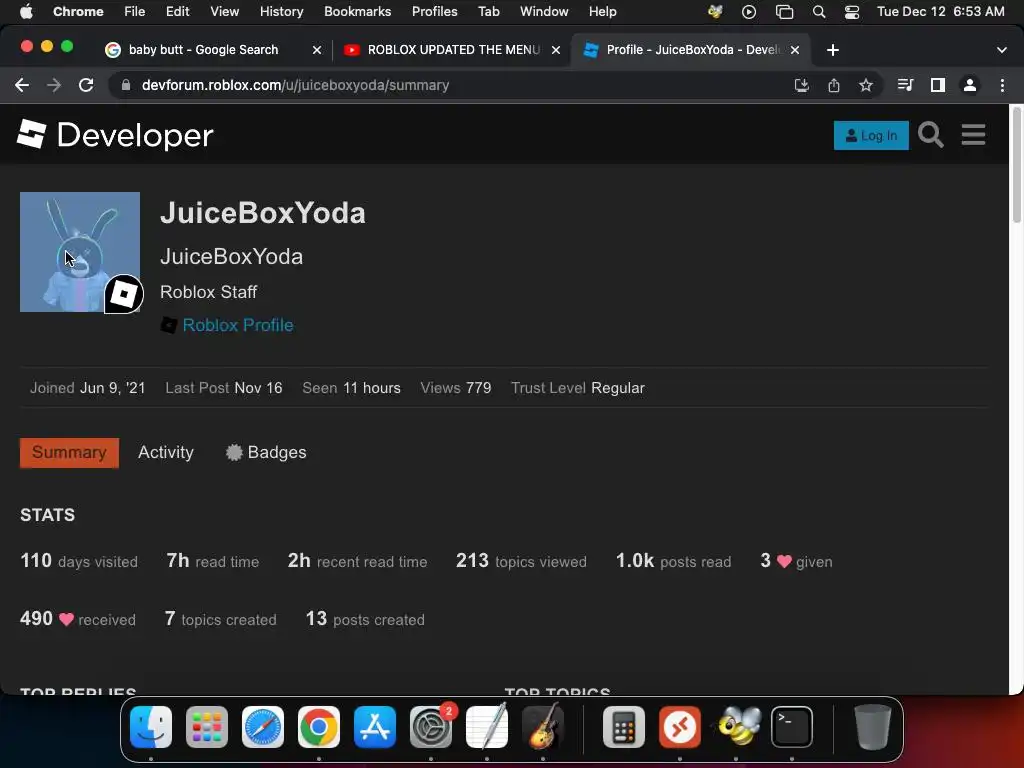Screen dimensions: 1024x768
Task: Open the forum search magnifier
Action: pyautogui.click(x=931, y=135)
